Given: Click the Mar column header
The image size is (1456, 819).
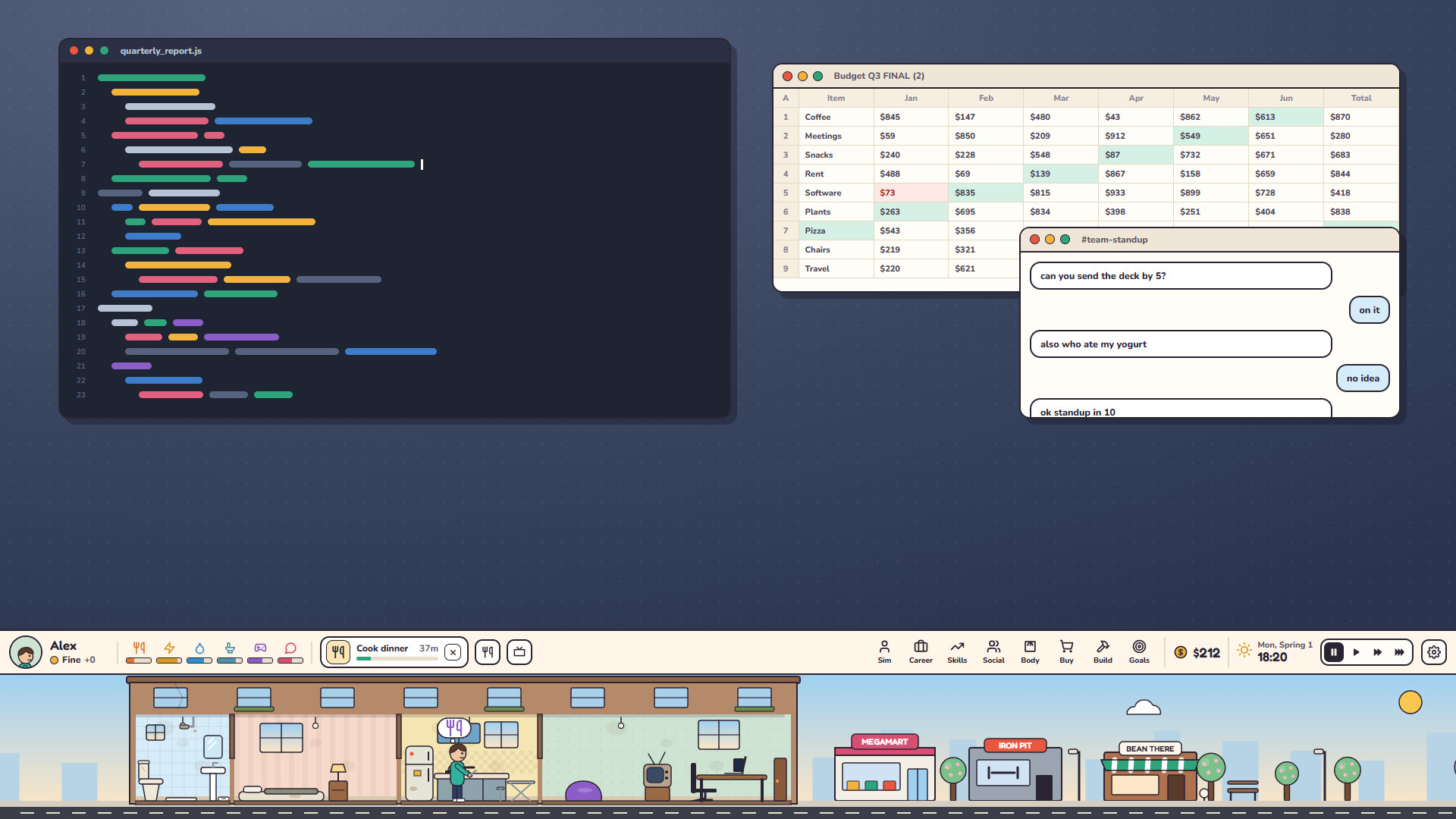Looking at the screenshot, I should click(x=1061, y=98).
